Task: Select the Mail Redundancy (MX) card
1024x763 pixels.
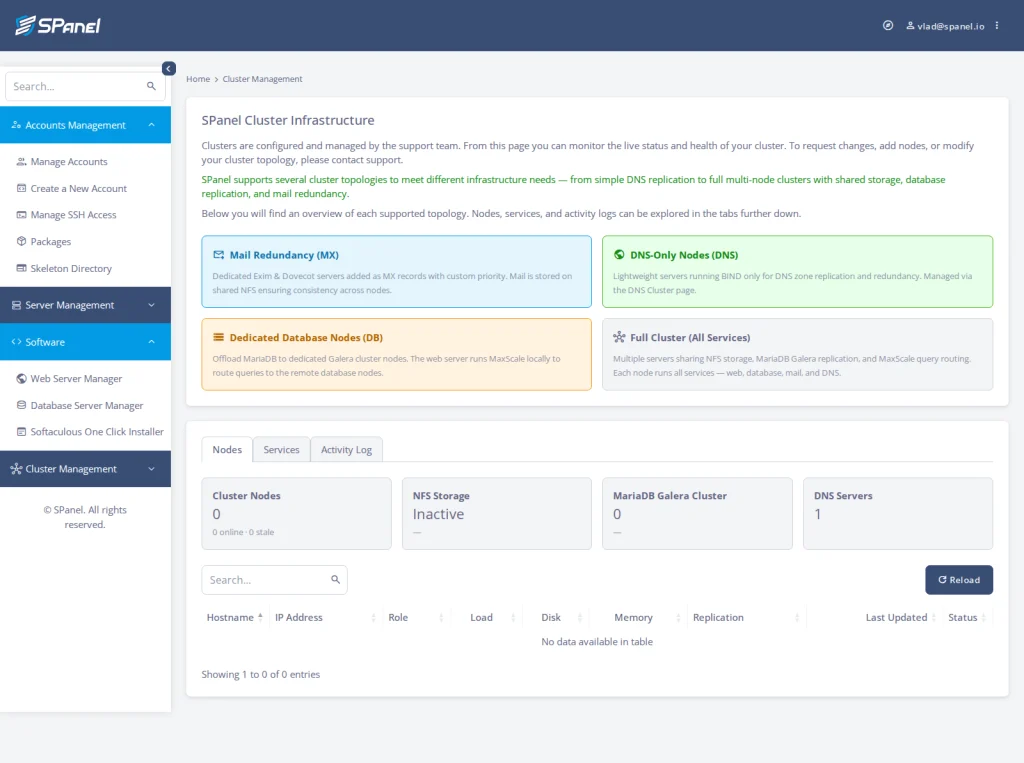Action: 396,271
